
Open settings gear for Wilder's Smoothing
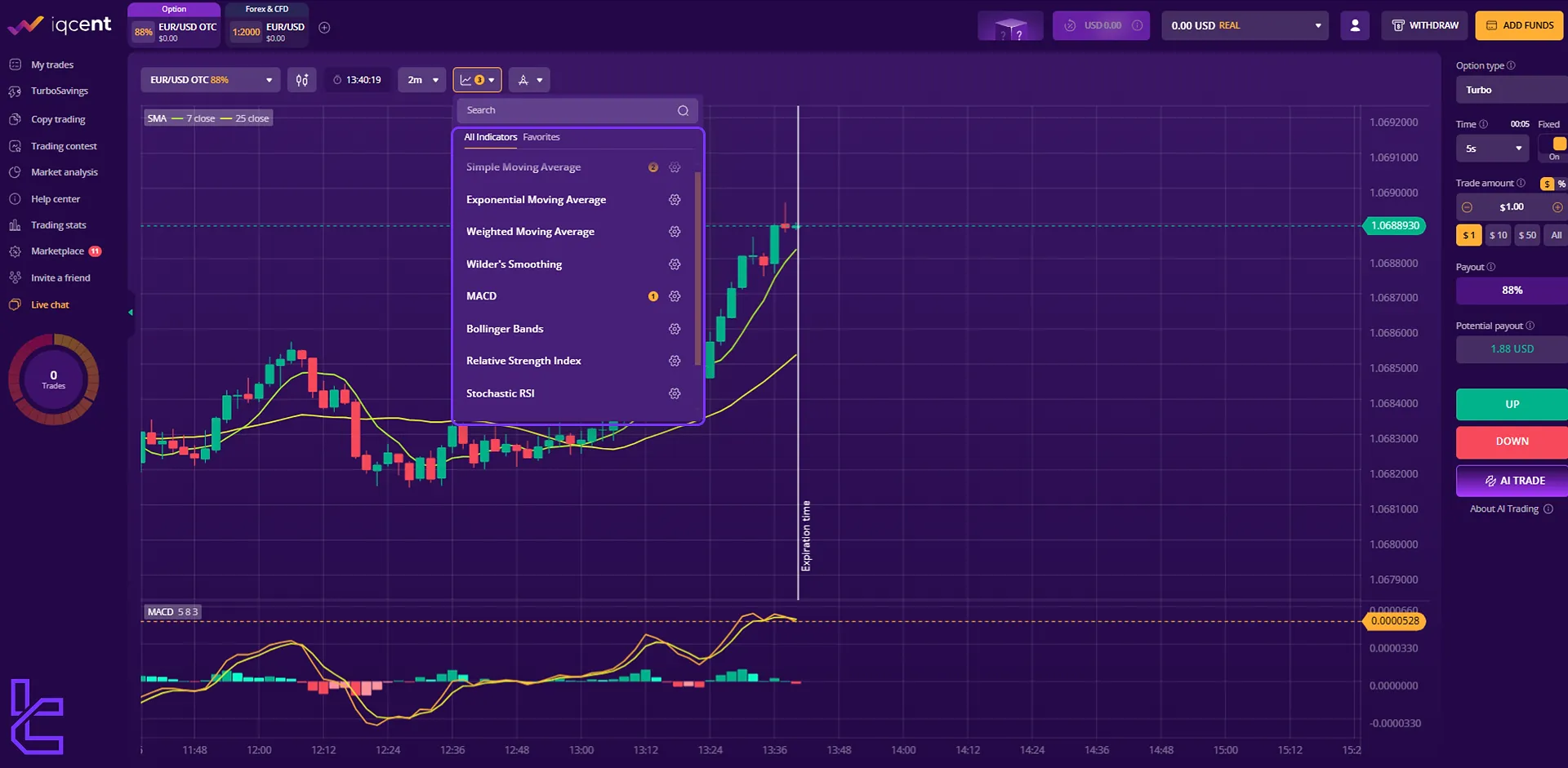[x=675, y=264]
